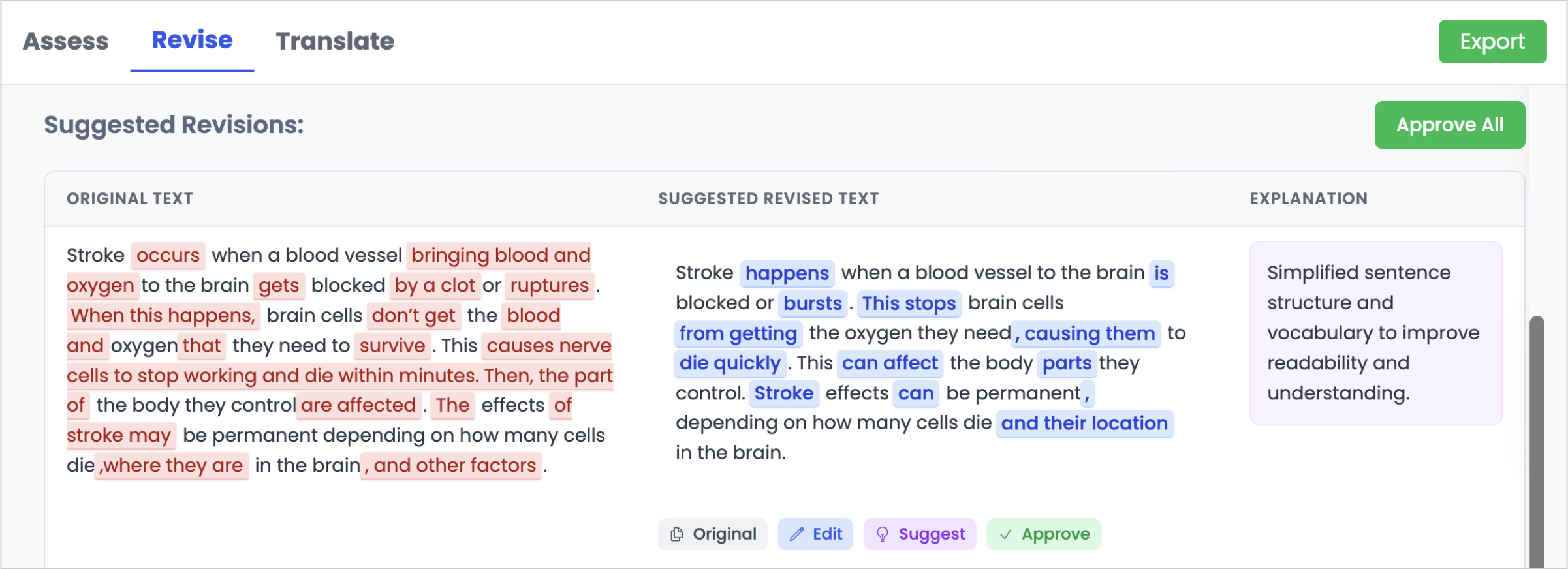Switch to the Assess tab
This screenshot has height=569, width=1568.
(x=65, y=40)
